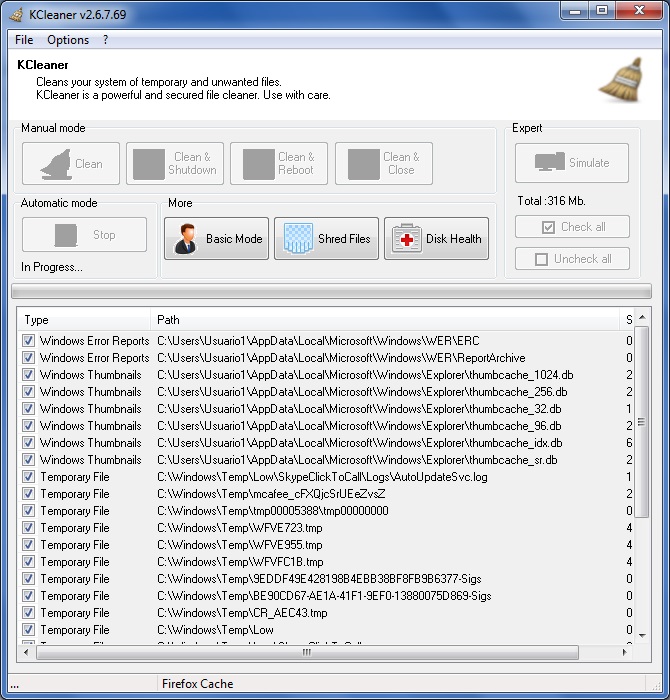Viewport: 670px width, 700px height.
Task: Click the vertical scrollbar up arrow
Action: (642, 317)
